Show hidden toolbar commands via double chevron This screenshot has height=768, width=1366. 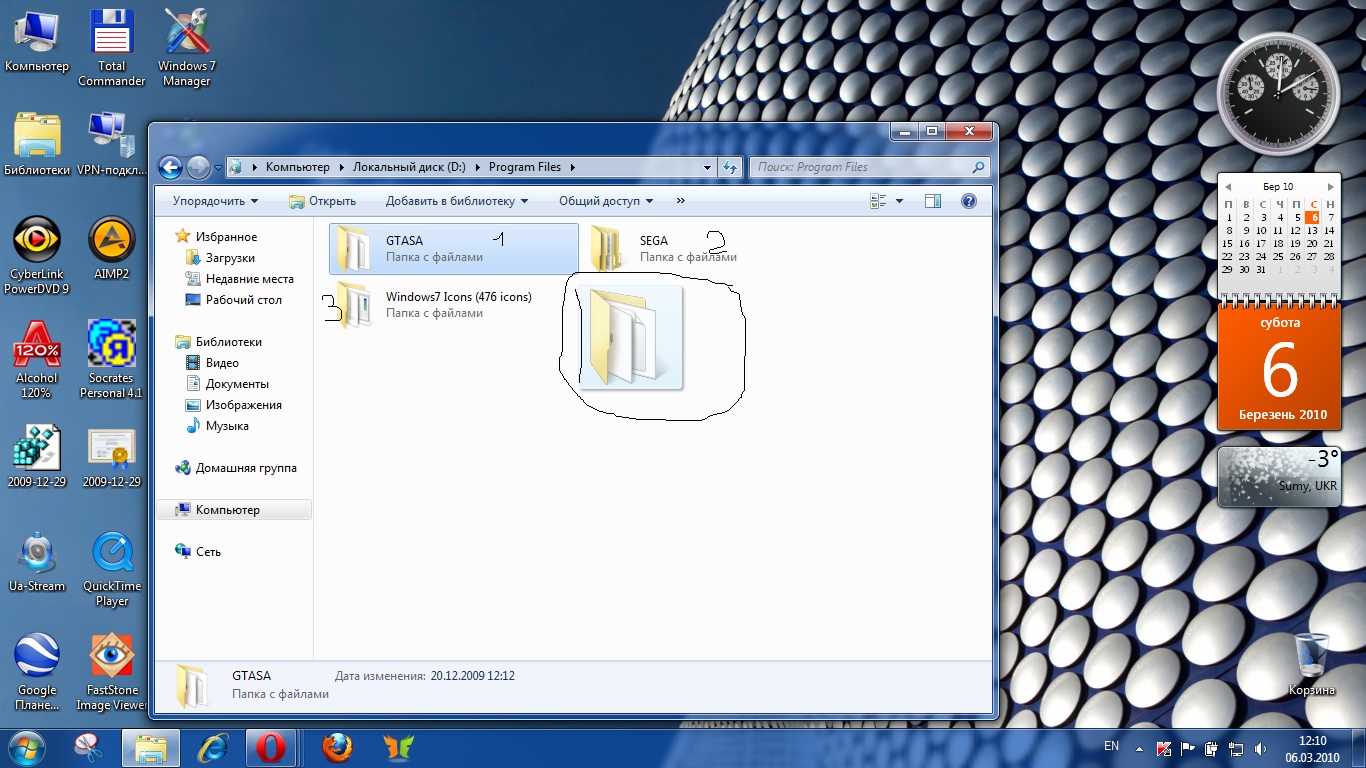pos(681,201)
